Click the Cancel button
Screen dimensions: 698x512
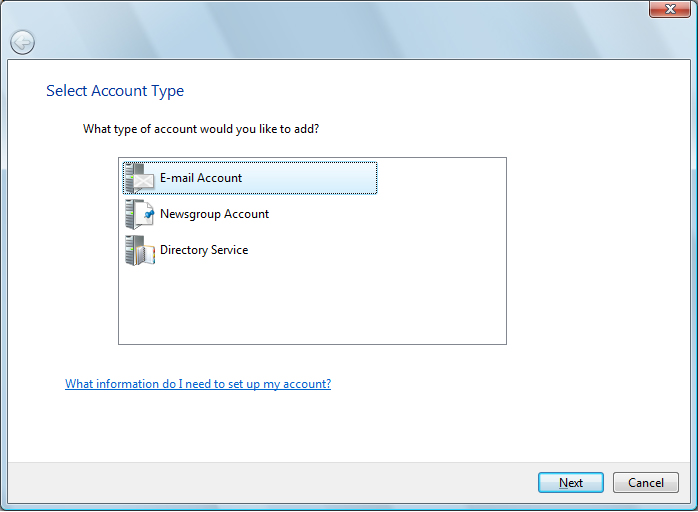pyautogui.click(x=645, y=483)
